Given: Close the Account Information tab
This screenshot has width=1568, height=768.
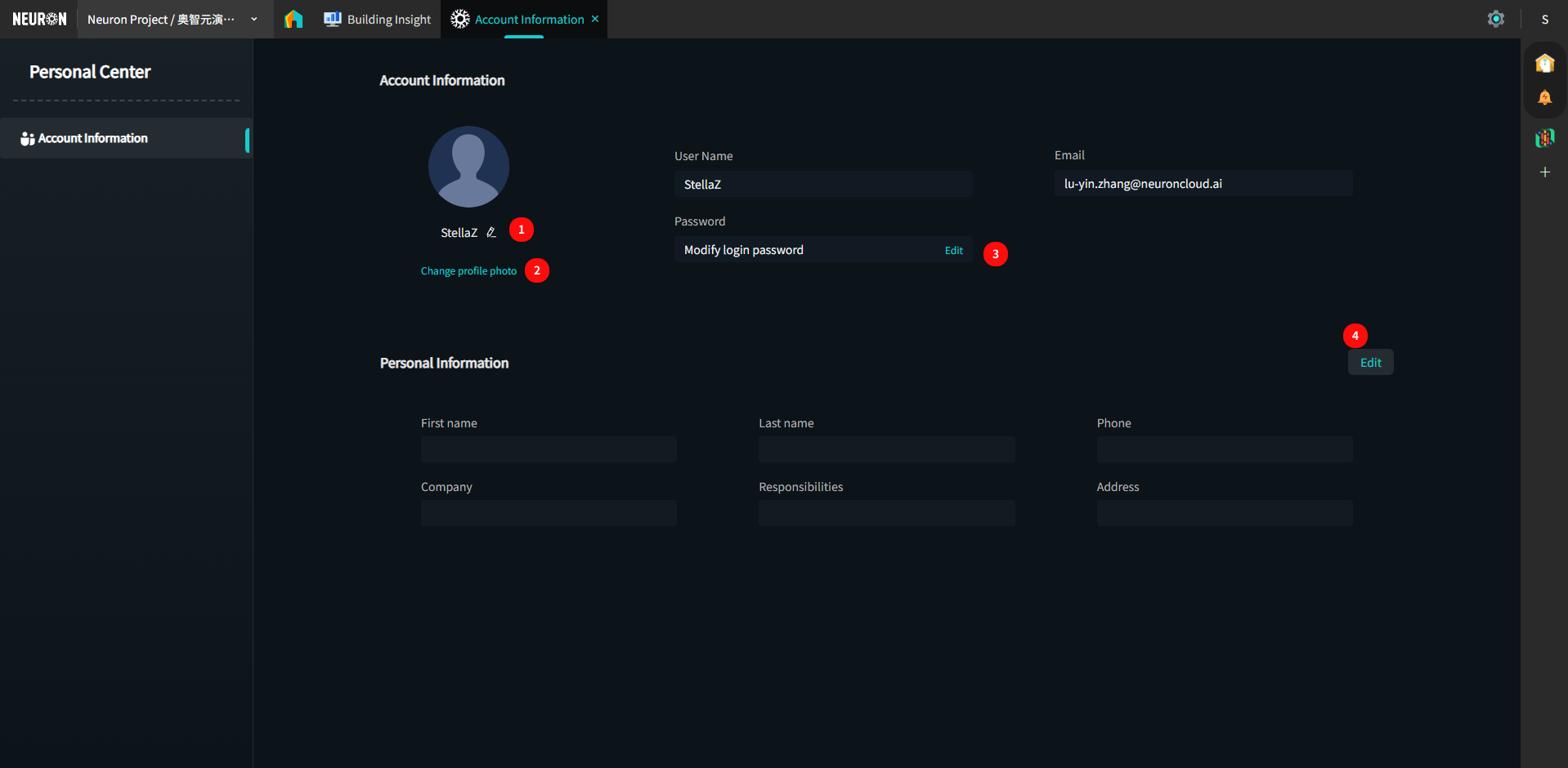Looking at the screenshot, I should [x=595, y=19].
